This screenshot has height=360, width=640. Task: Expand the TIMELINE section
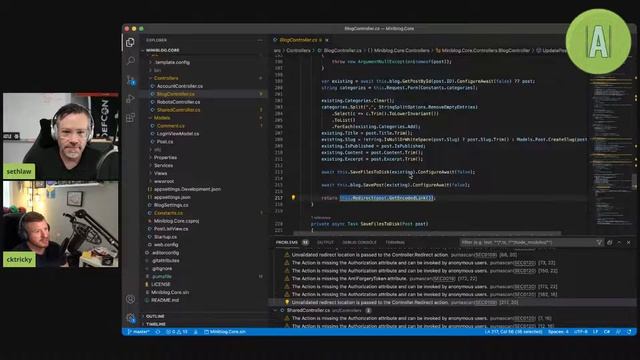(x=156, y=324)
